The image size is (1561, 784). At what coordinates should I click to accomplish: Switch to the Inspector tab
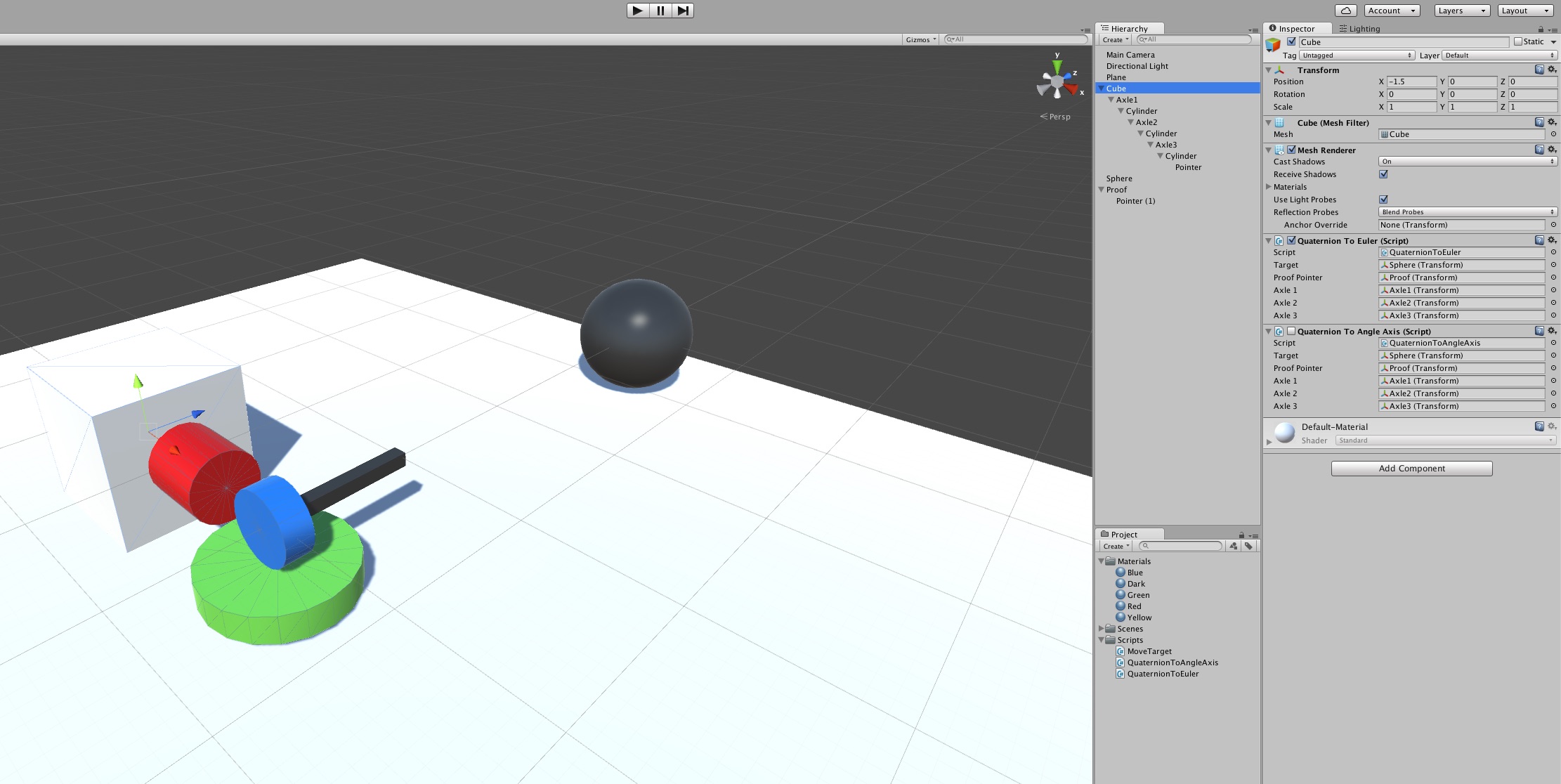click(1296, 29)
